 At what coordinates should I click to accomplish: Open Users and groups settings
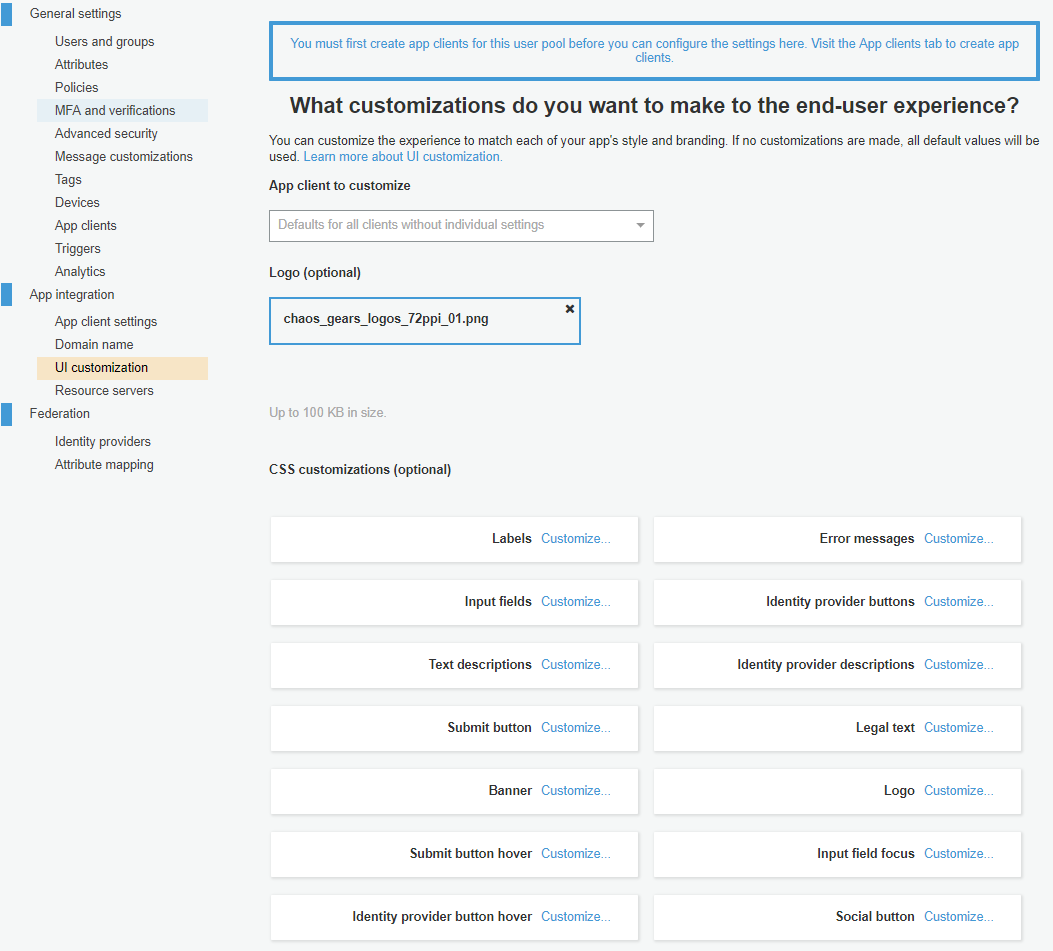coord(104,42)
